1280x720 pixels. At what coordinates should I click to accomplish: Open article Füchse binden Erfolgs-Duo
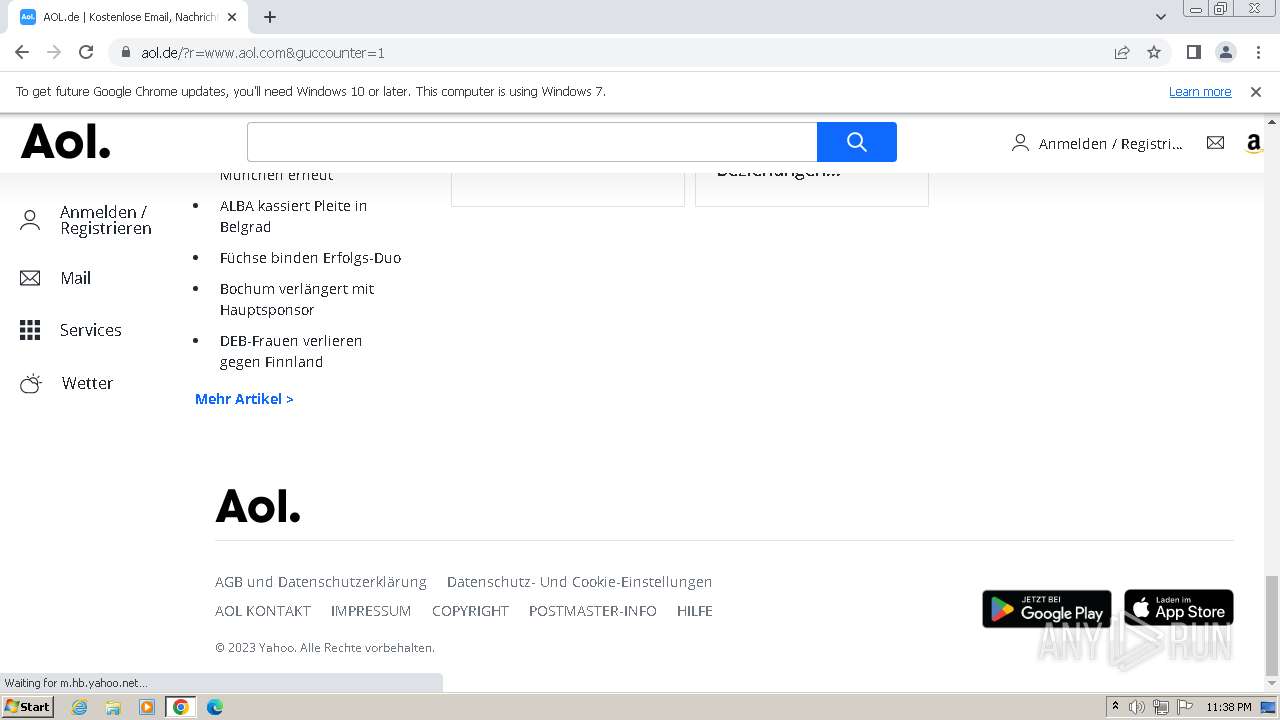click(x=310, y=257)
